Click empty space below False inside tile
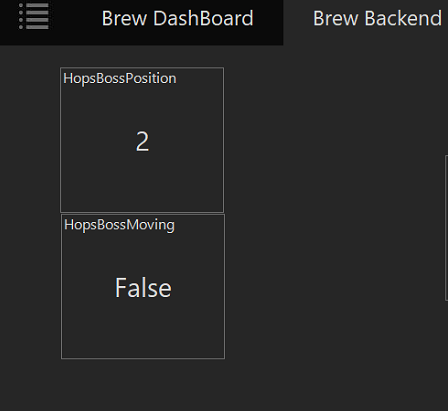Screen dimensions: 448x411 click(143, 328)
